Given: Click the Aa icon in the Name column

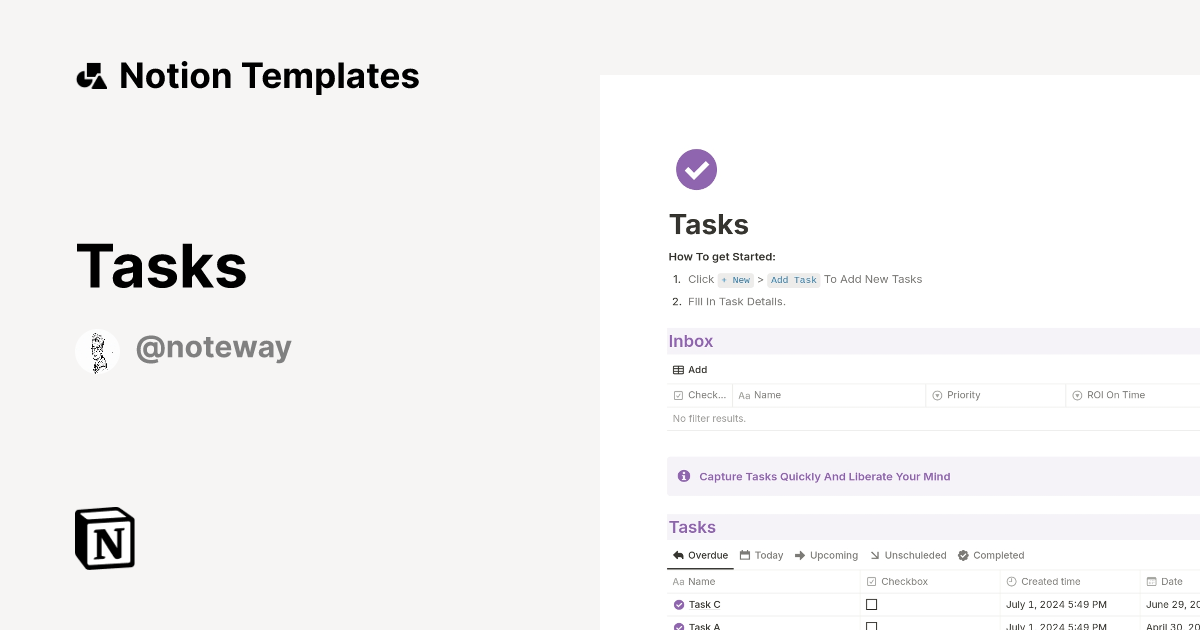Looking at the screenshot, I should [745, 395].
